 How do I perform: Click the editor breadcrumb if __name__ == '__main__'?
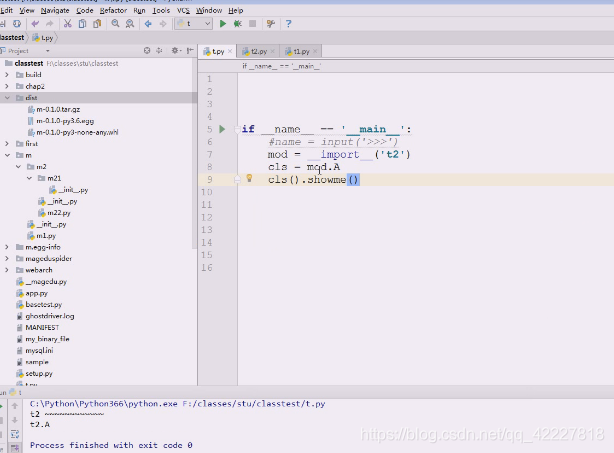click(x=281, y=66)
